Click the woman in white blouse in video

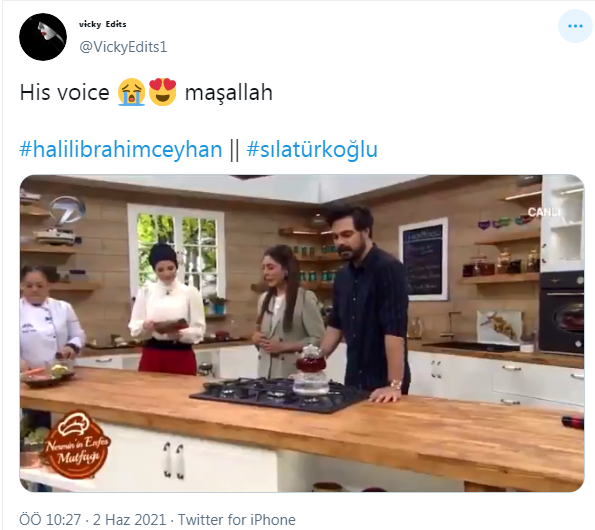click(x=167, y=308)
